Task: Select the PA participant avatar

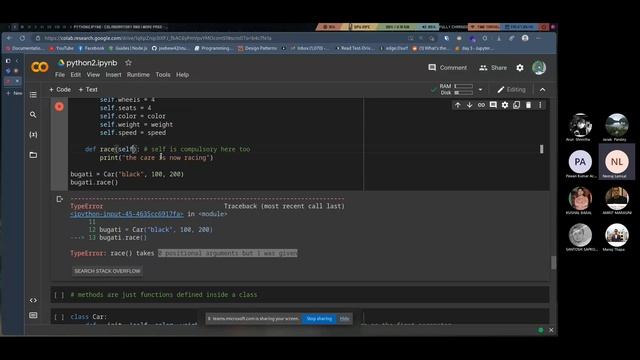Action: point(580,162)
